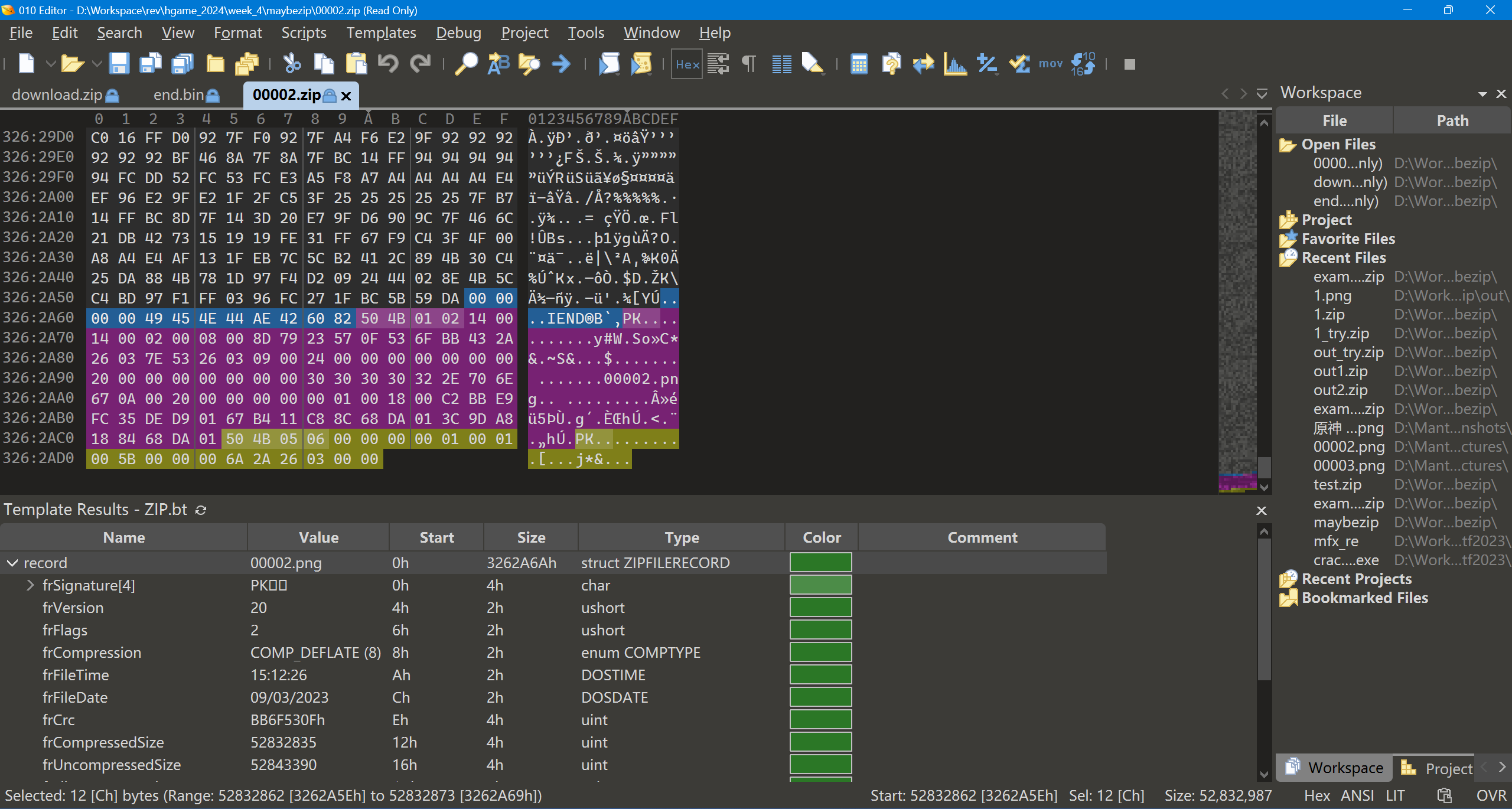Toggle OVR insert mode in status bar
This screenshot has height=809, width=1512.
[x=1491, y=795]
